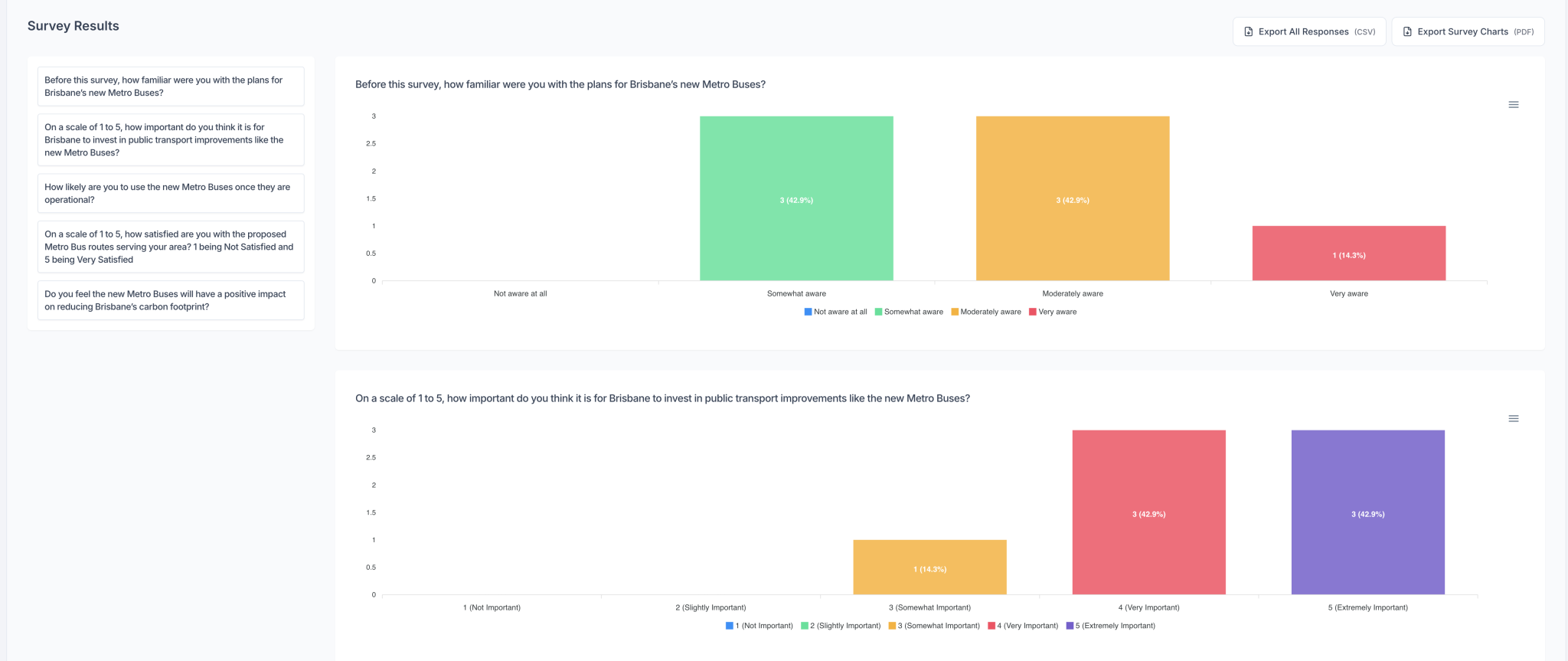Select the public transport importance question

pyautogui.click(x=171, y=140)
